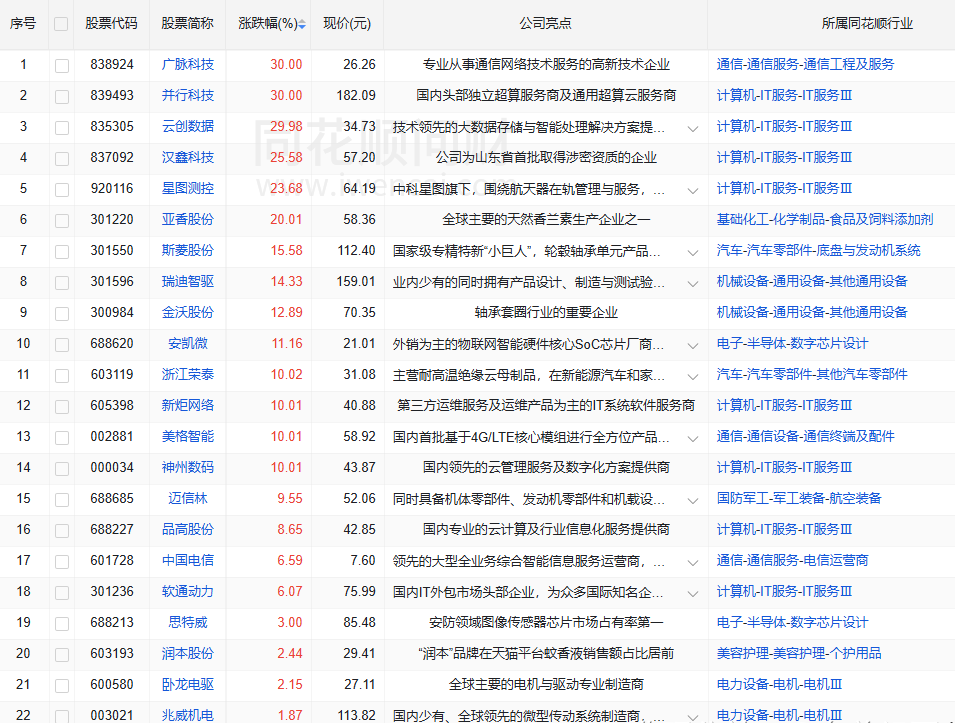Open stock link 品高股份

(x=188, y=529)
